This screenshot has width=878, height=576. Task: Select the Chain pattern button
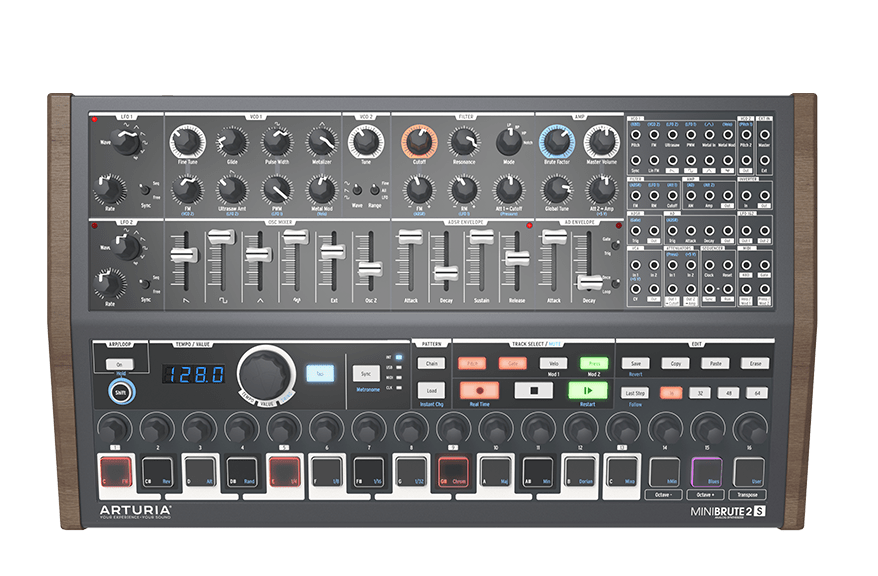[x=431, y=363]
